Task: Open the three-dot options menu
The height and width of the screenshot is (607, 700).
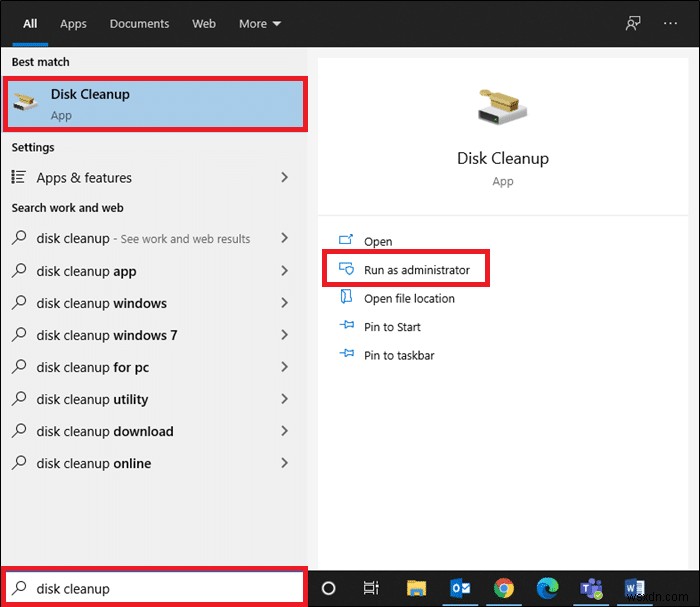Action: (x=671, y=23)
